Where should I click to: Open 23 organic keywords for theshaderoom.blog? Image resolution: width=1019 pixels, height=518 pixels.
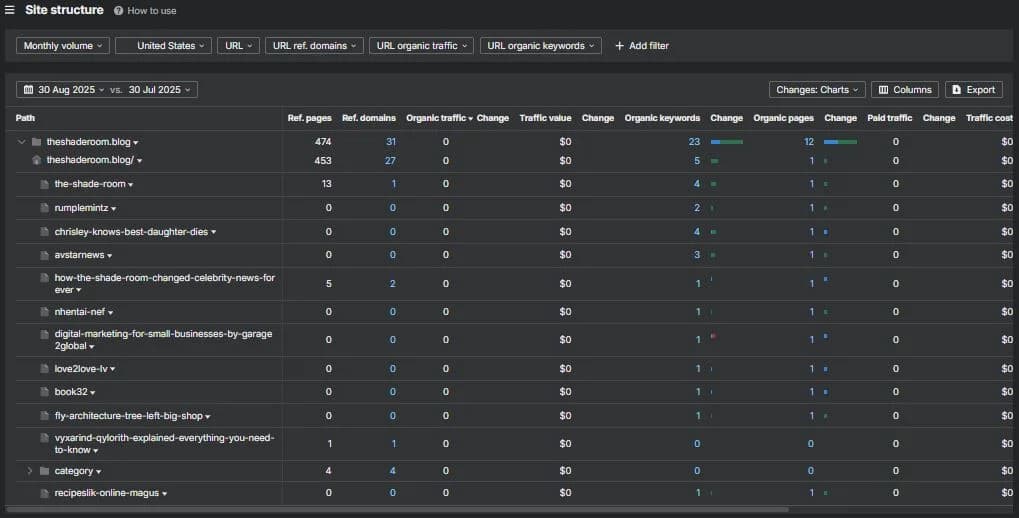(x=694, y=142)
